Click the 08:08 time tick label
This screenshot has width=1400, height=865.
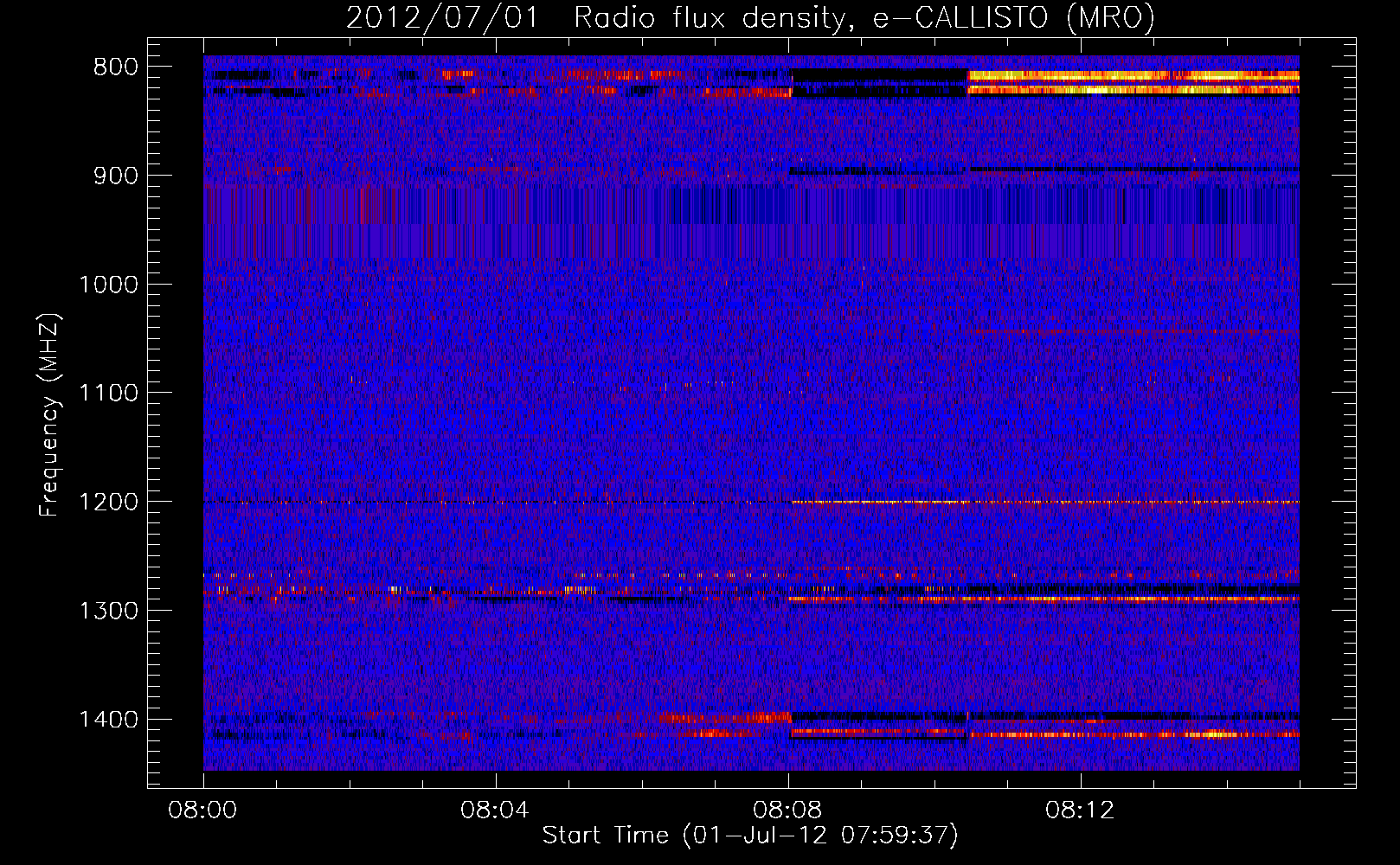pyautogui.click(x=787, y=811)
